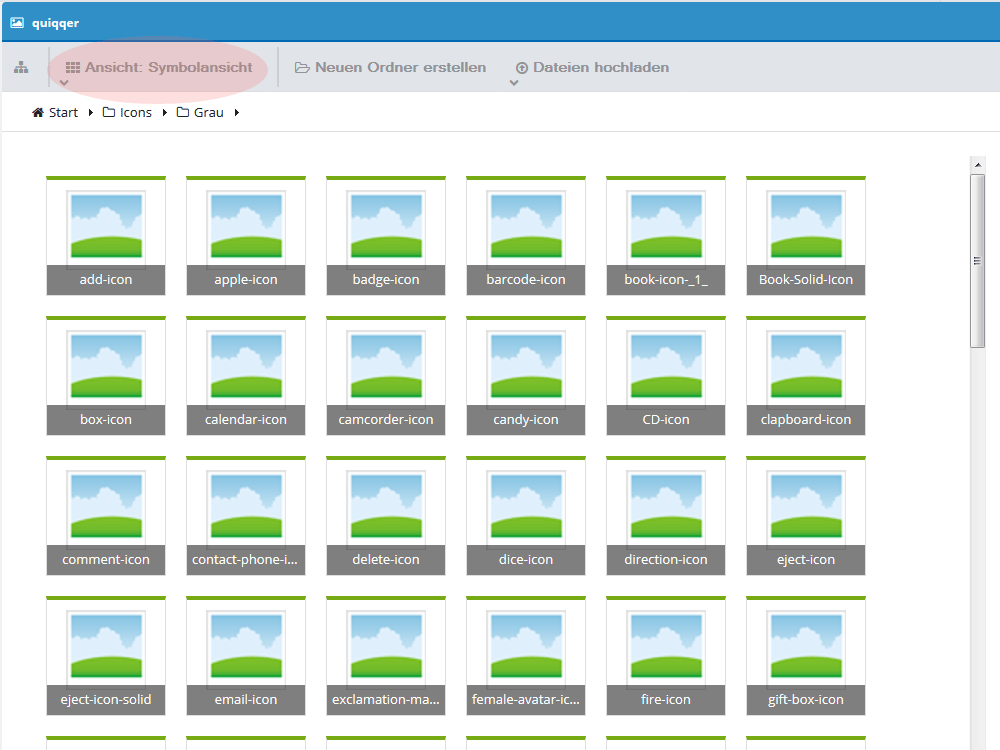This screenshot has height=750, width=1000.
Task: Select the calendar-icon file
Action: pyautogui.click(x=246, y=376)
